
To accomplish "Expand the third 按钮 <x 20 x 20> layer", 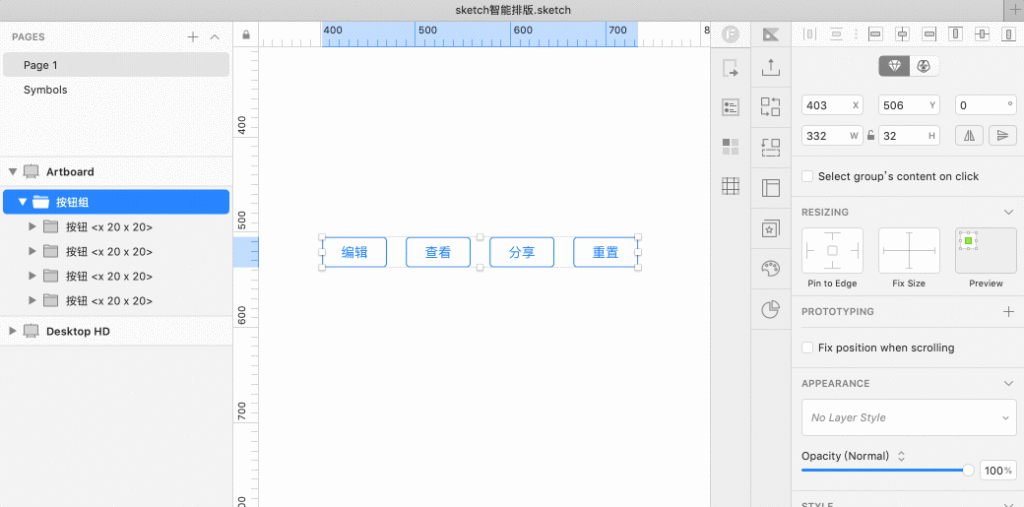I will click(x=32, y=276).
